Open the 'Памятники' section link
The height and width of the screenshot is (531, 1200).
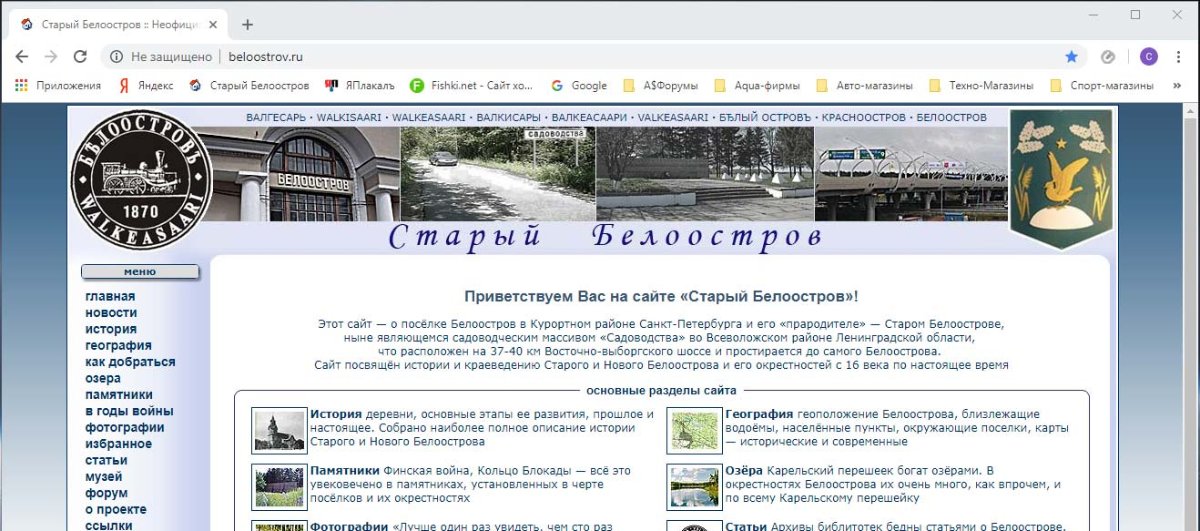tap(344, 470)
